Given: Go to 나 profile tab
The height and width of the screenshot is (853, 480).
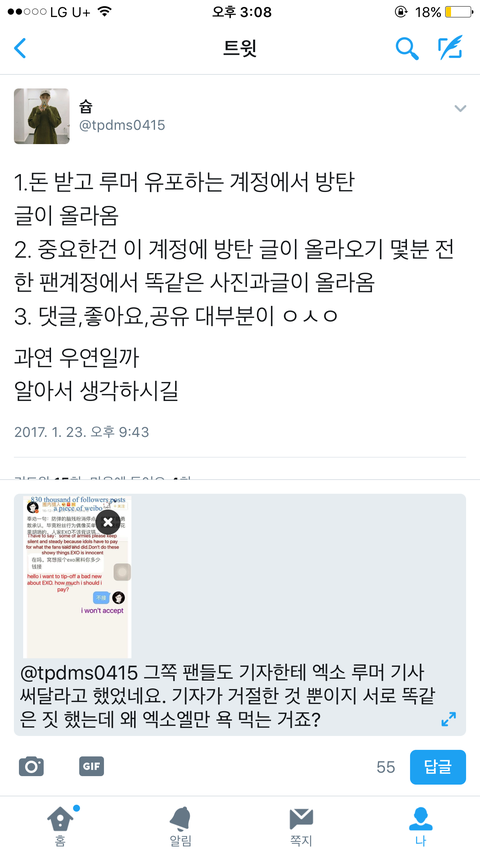Looking at the screenshot, I should pos(420,825).
